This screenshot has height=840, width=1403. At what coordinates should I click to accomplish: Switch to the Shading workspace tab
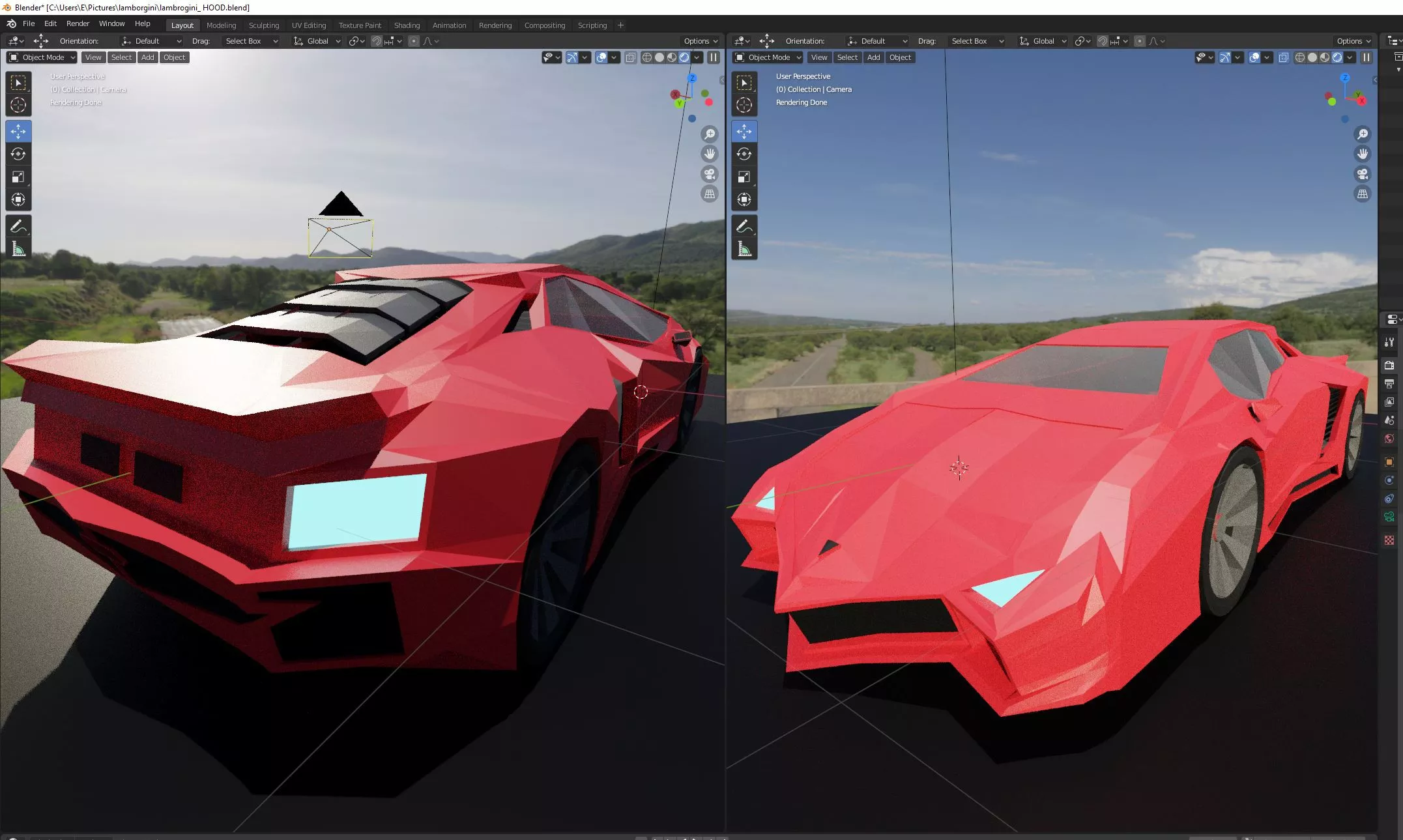click(x=407, y=25)
